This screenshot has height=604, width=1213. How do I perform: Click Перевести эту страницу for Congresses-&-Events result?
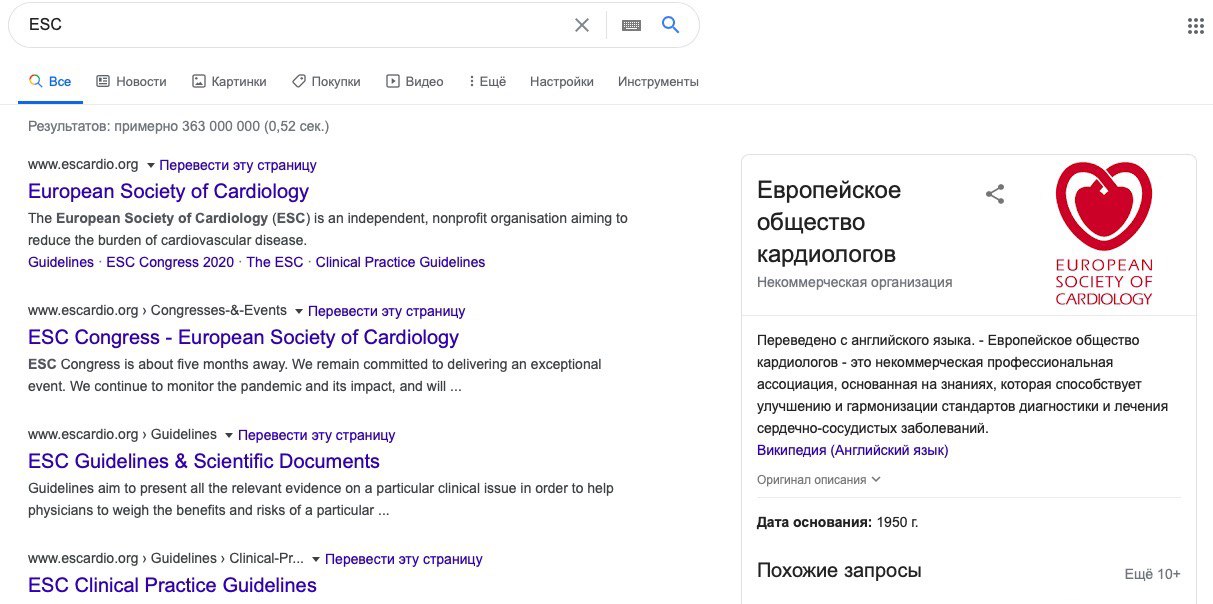(x=387, y=311)
